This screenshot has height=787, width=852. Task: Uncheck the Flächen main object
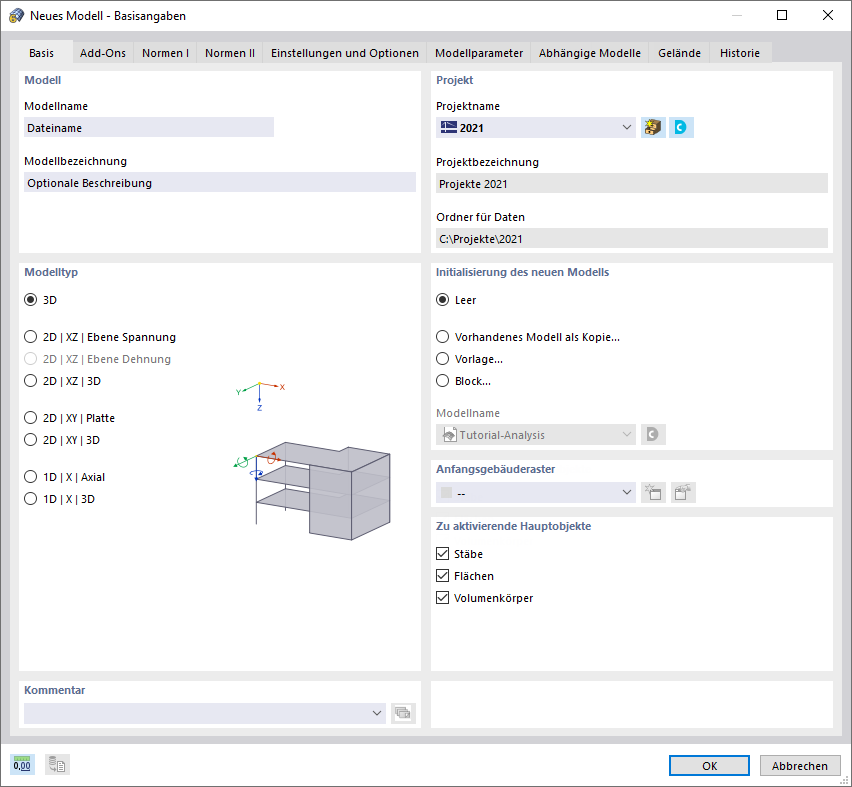(x=442, y=575)
